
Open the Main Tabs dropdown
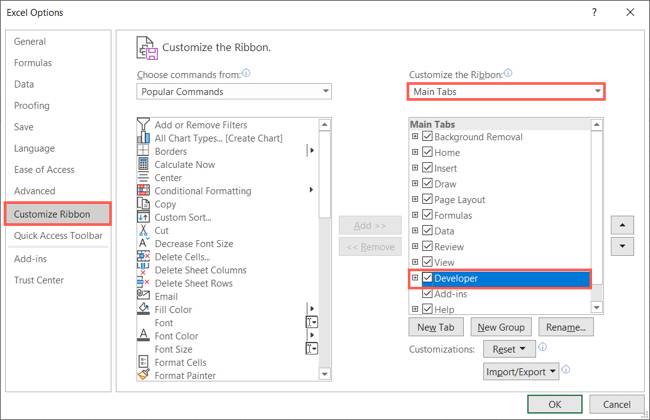click(506, 91)
